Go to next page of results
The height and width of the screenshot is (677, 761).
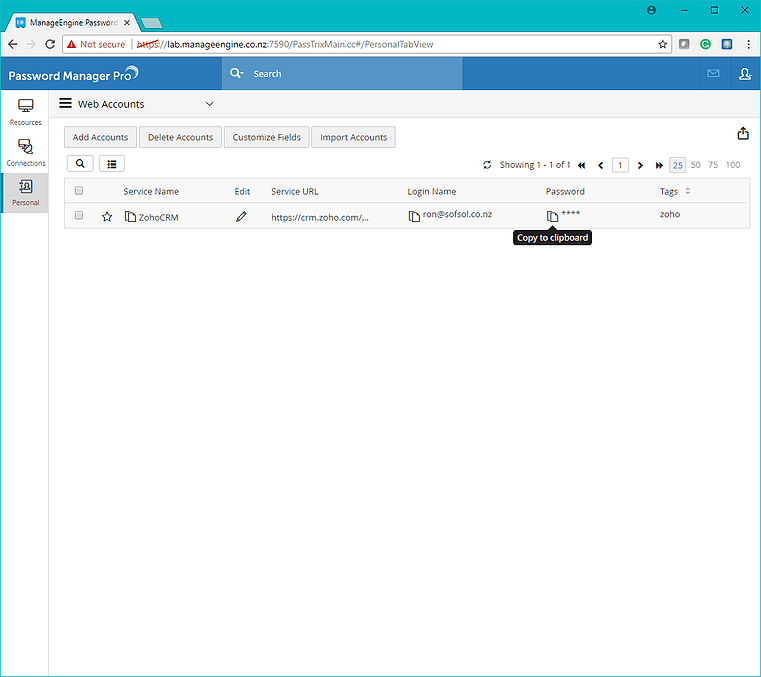point(640,165)
